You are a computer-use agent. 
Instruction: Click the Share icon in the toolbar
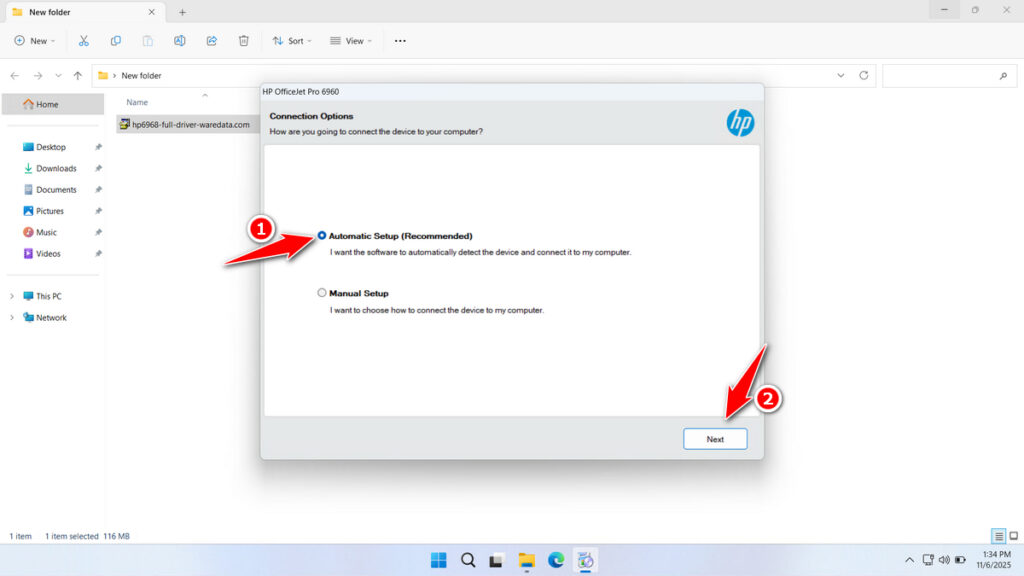click(211, 40)
